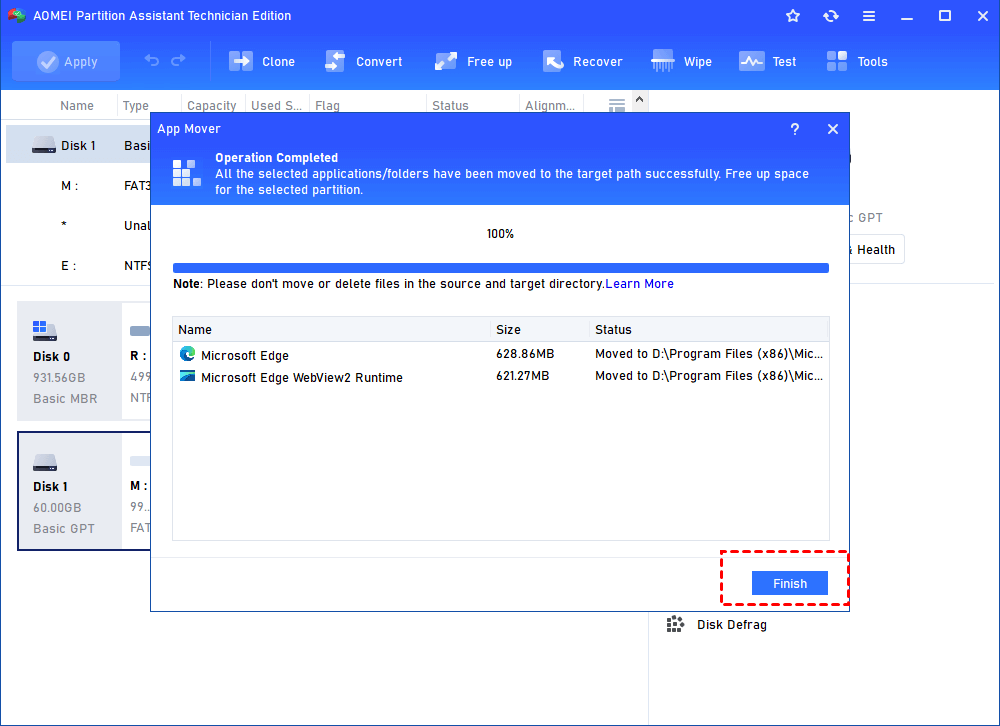
Task: Click the Disk 1 card icon
Action: coord(45,463)
